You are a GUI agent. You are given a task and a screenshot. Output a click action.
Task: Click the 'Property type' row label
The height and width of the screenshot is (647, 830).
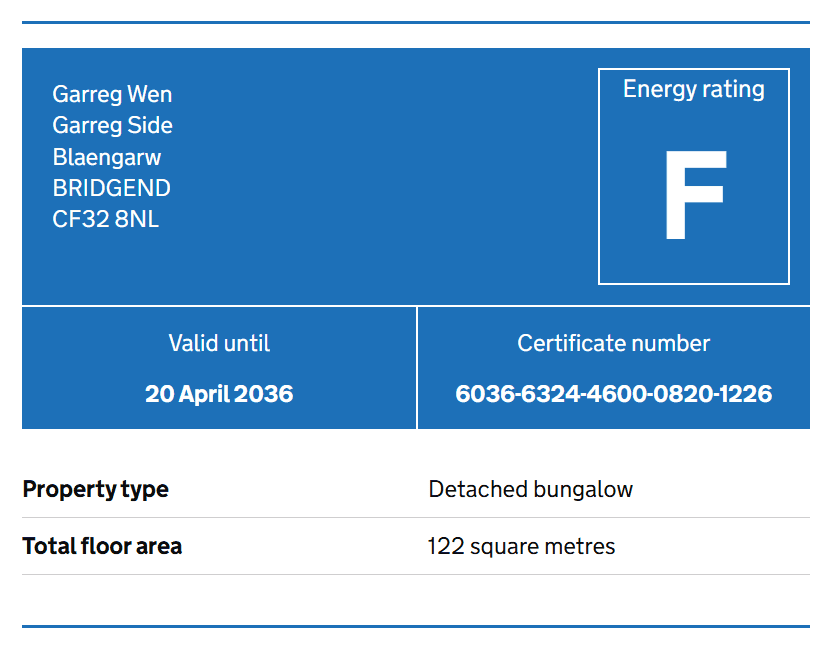(95, 489)
